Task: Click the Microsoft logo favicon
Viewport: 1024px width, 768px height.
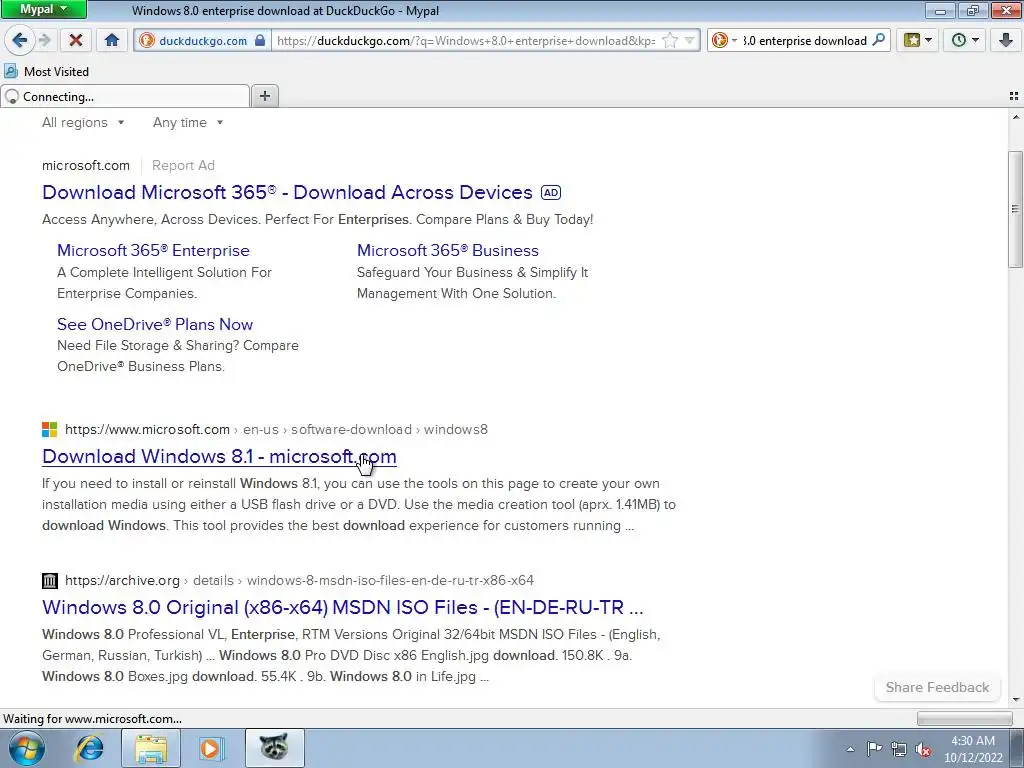Action: (50, 430)
